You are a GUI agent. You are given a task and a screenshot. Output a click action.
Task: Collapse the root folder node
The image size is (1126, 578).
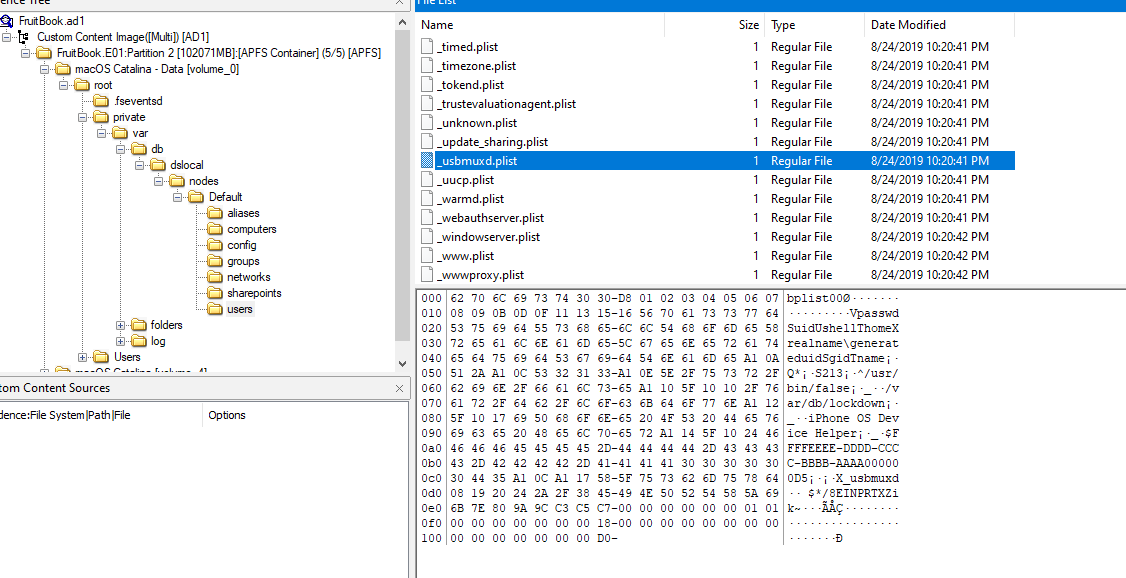click(63, 85)
